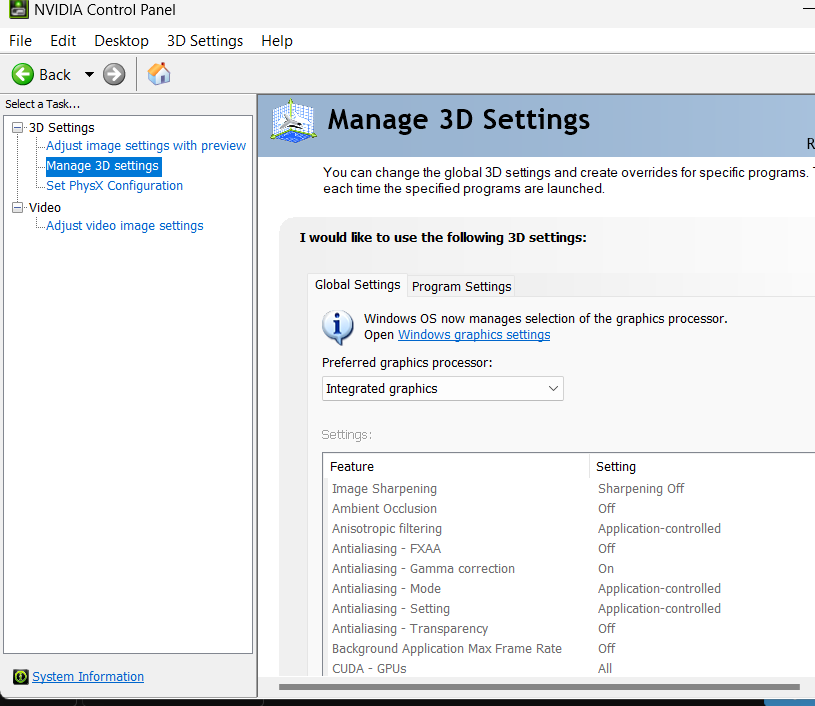Click the All value for CUDA - GPUs
Image resolution: width=815 pixels, height=706 pixels.
click(604, 669)
